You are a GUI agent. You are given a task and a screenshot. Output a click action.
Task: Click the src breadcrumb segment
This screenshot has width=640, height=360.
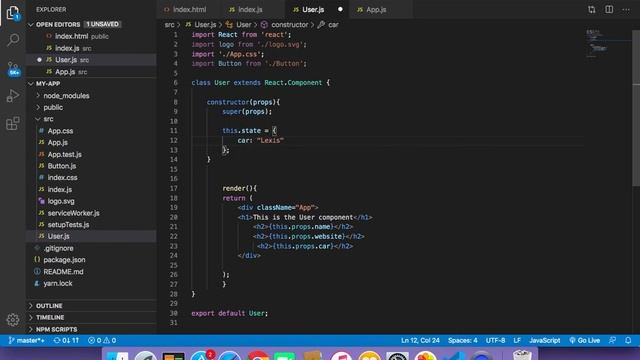[x=169, y=25]
